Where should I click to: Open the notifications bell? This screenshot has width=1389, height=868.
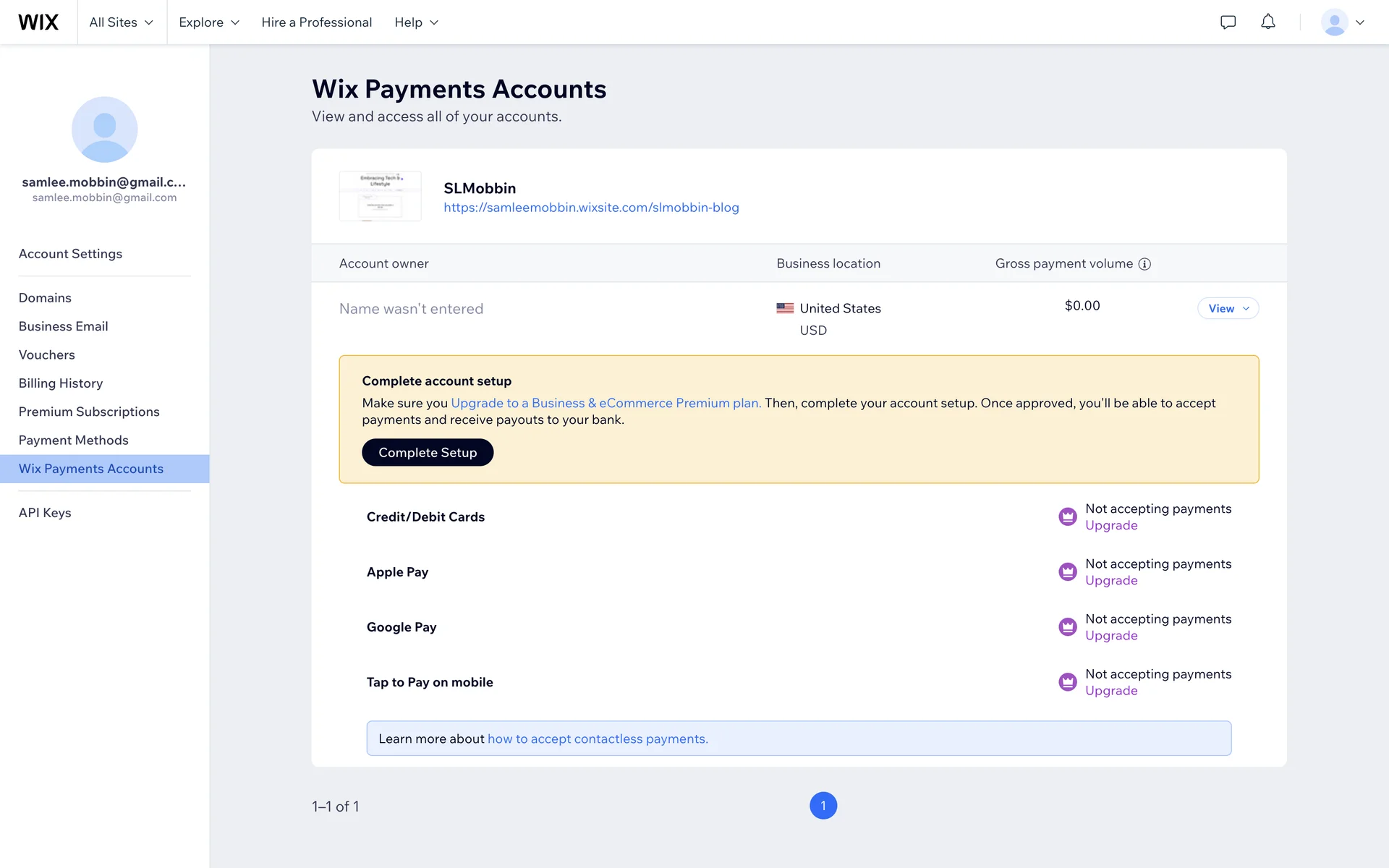(1268, 22)
